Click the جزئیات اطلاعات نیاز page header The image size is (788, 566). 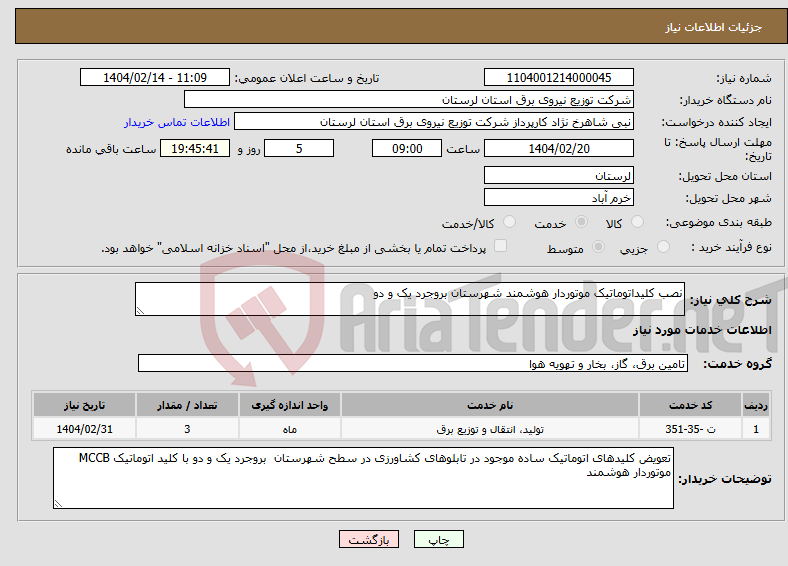[x=714, y=27]
